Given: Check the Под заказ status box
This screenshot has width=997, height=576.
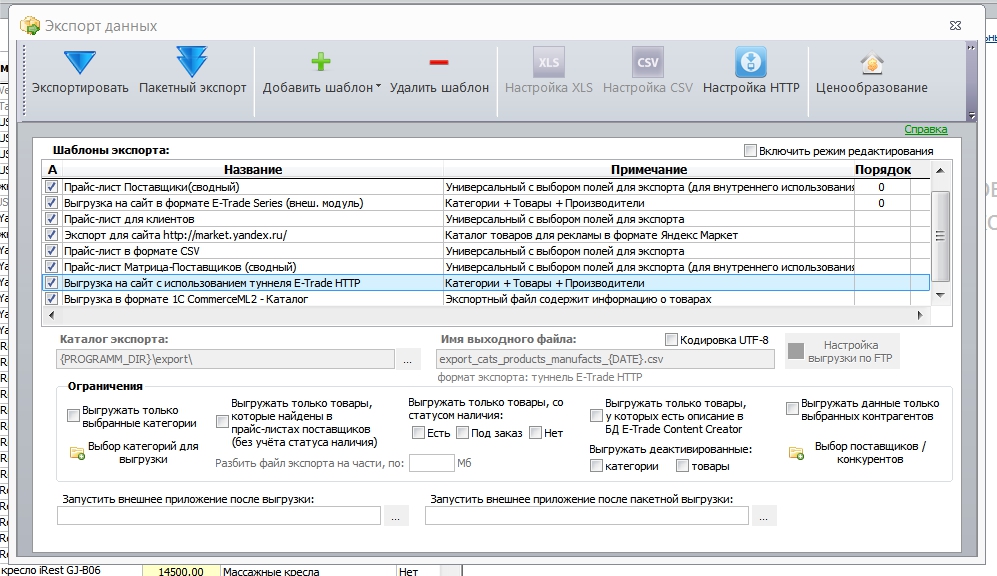Looking at the screenshot, I should (x=462, y=432).
